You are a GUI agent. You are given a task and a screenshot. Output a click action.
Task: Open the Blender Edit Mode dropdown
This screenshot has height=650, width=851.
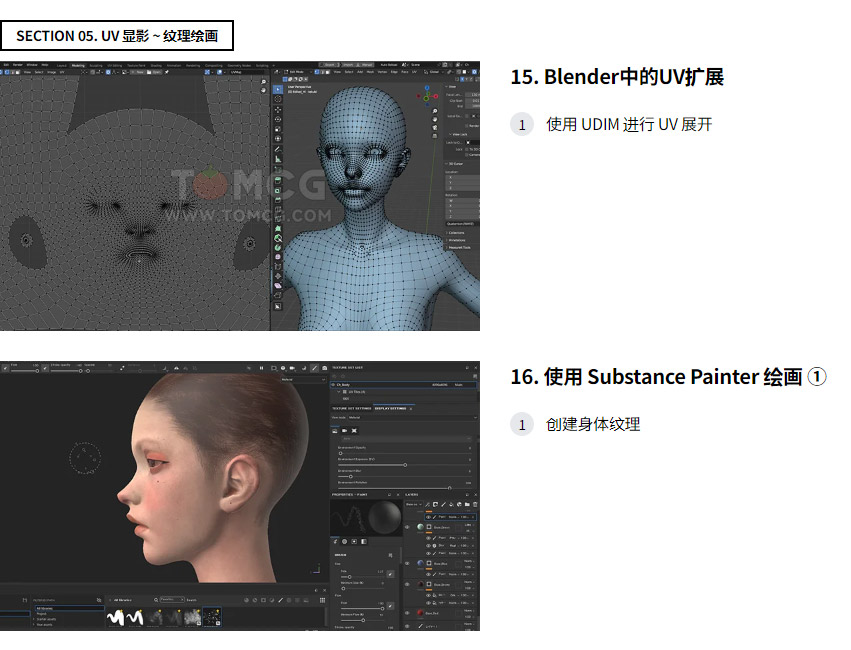(297, 72)
